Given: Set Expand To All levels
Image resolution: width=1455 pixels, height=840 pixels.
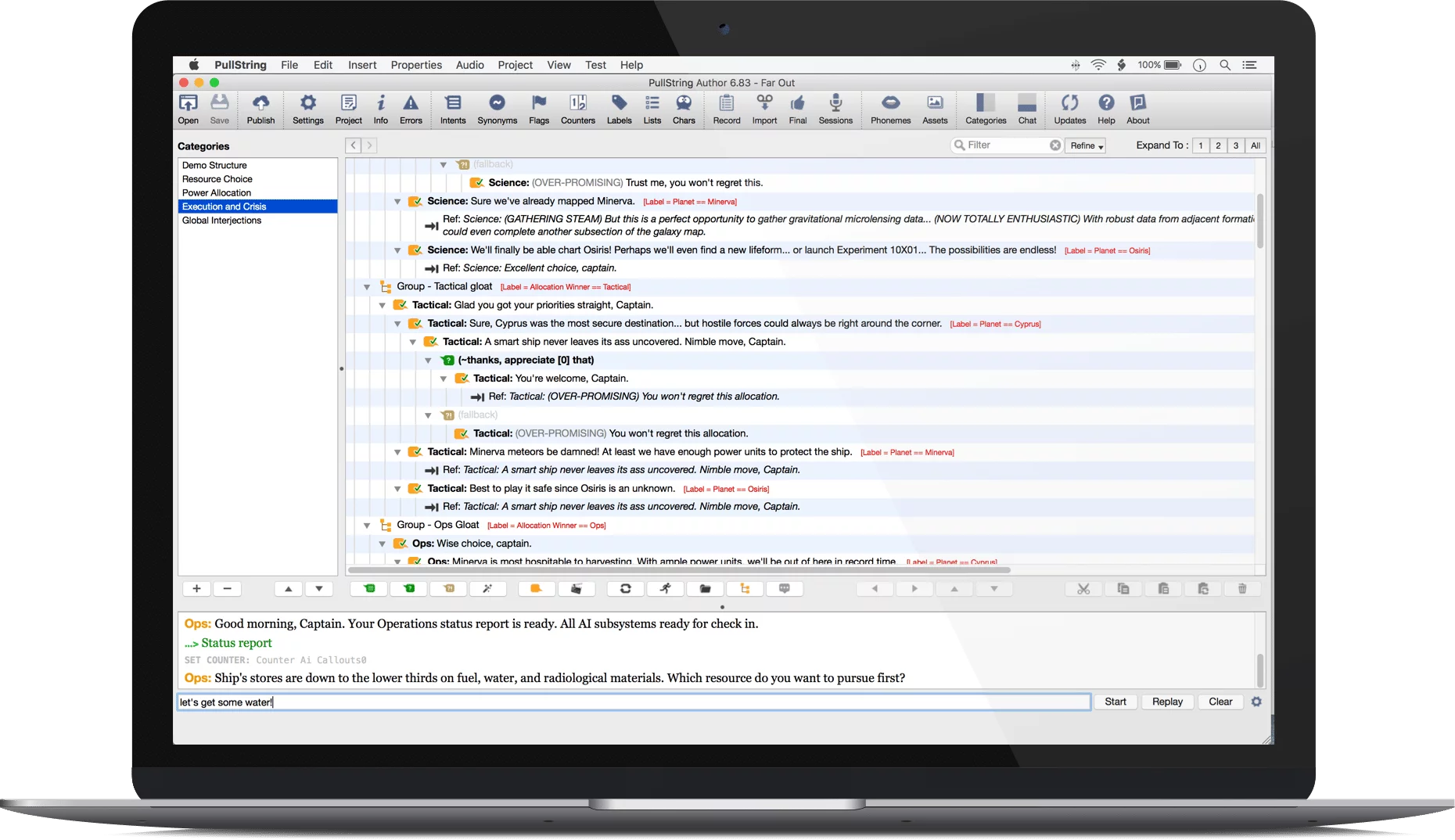Looking at the screenshot, I should click(1256, 145).
